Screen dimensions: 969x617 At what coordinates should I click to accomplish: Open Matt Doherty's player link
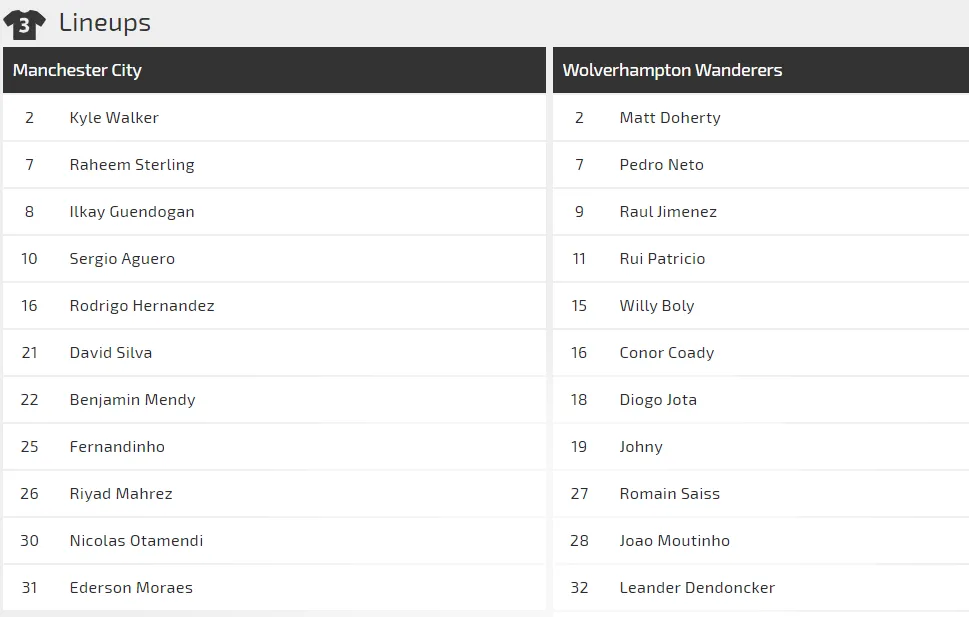coord(670,118)
